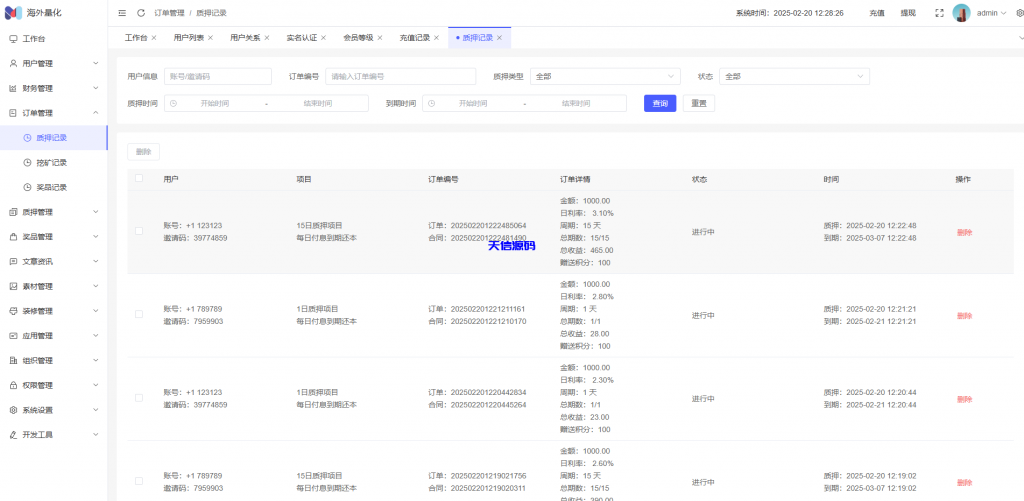
Task: Click the clock icon beside 挖矿记录
Action: point(27,163)
